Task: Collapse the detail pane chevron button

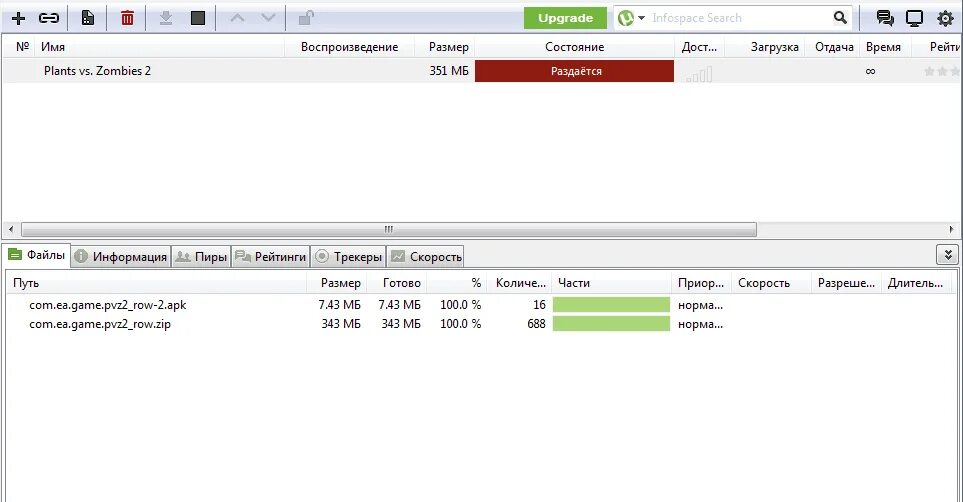Action: [x=948, y=254]
